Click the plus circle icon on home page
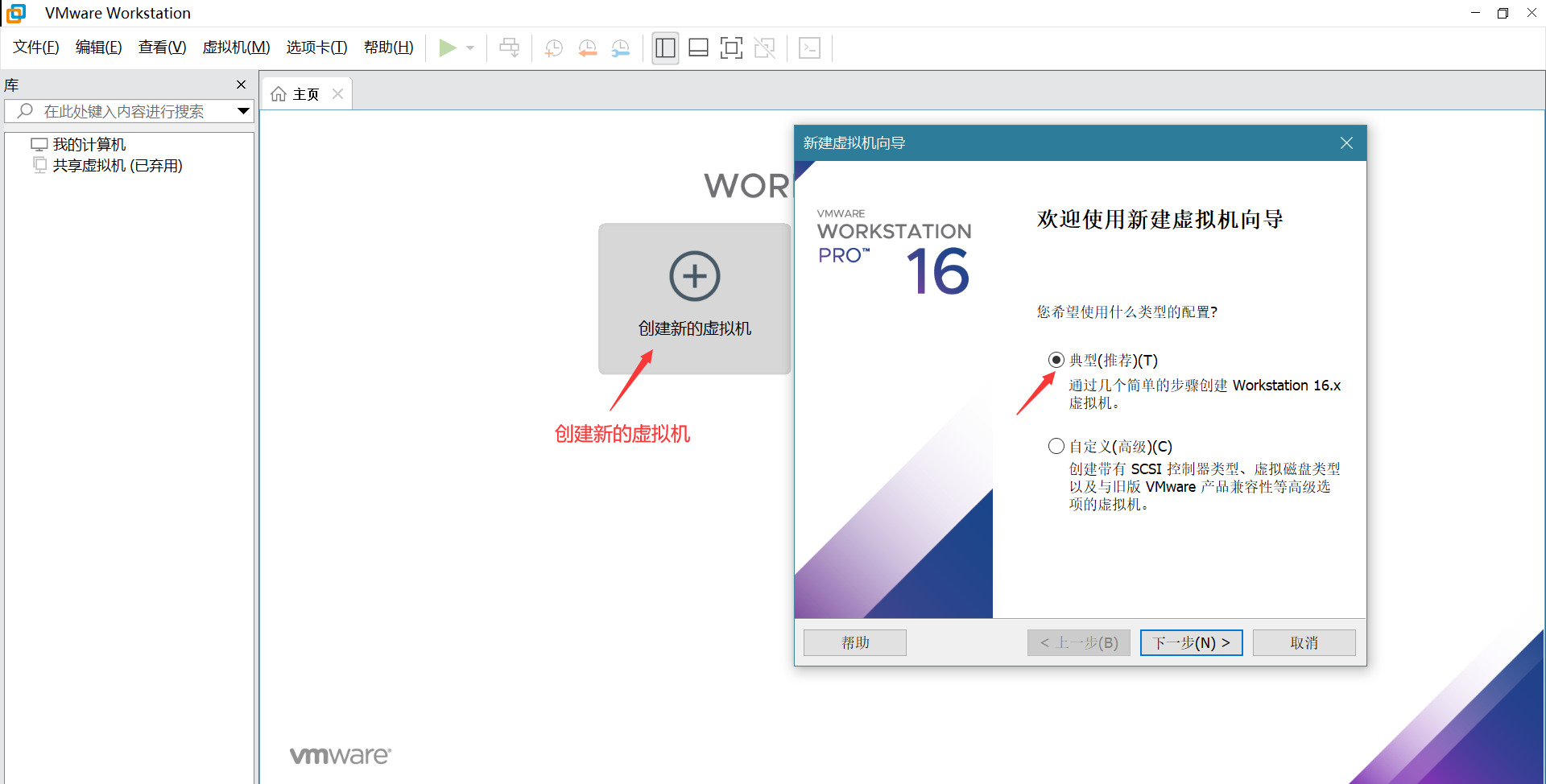 tap(694, 276)
